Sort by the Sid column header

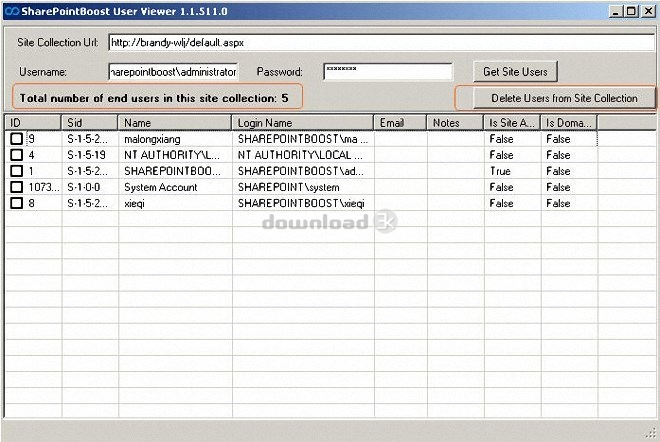pos(89,122)
